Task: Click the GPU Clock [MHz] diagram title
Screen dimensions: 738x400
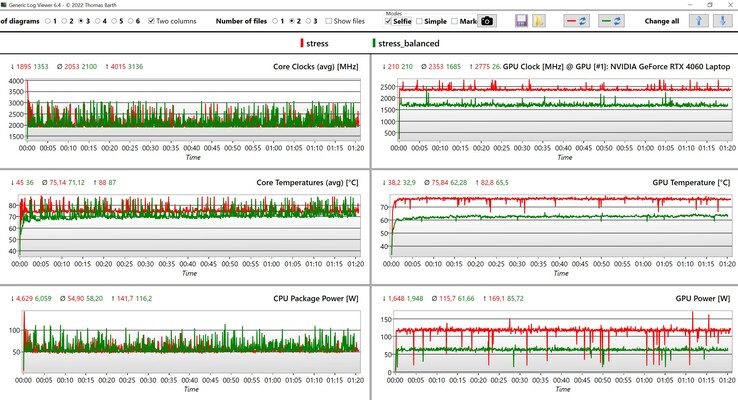Action: tap(616, 66)
